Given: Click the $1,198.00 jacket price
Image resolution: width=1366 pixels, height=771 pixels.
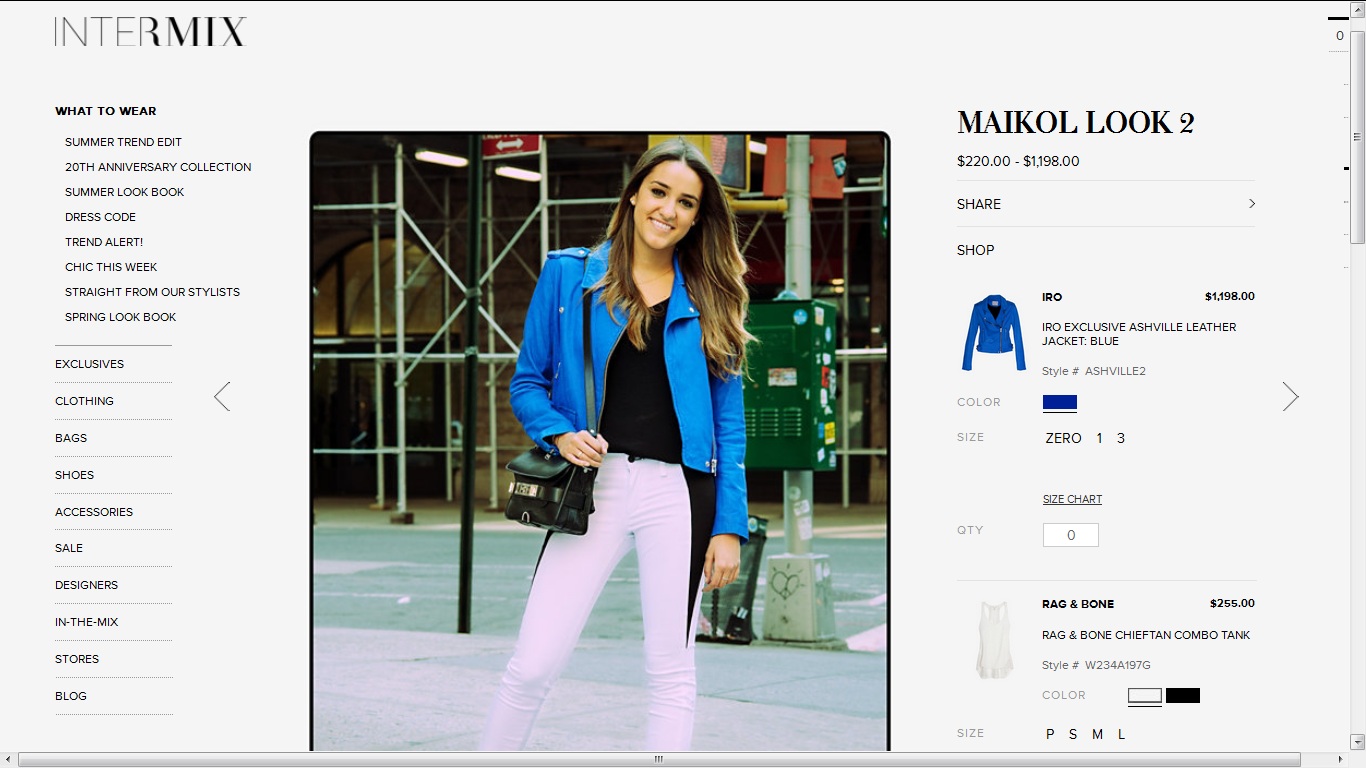Looking at the screenshot, I should click(x=1230, y=297).
